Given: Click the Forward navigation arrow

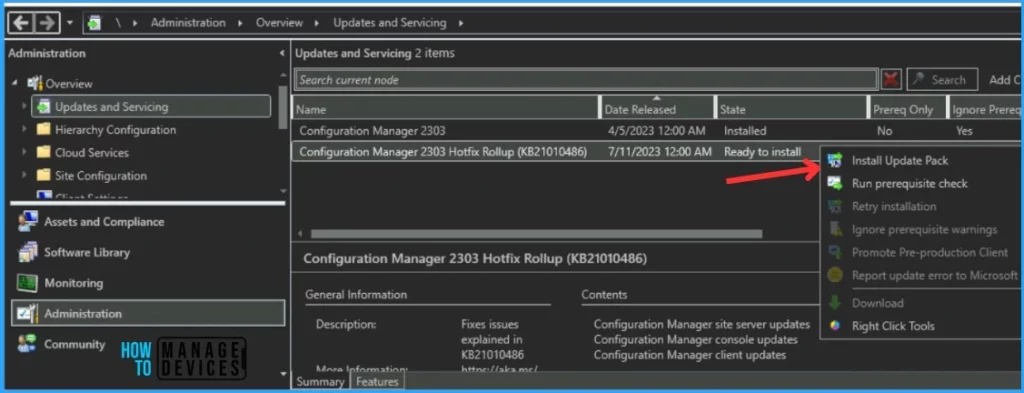Looking at the screenshot, I should 46,23.
